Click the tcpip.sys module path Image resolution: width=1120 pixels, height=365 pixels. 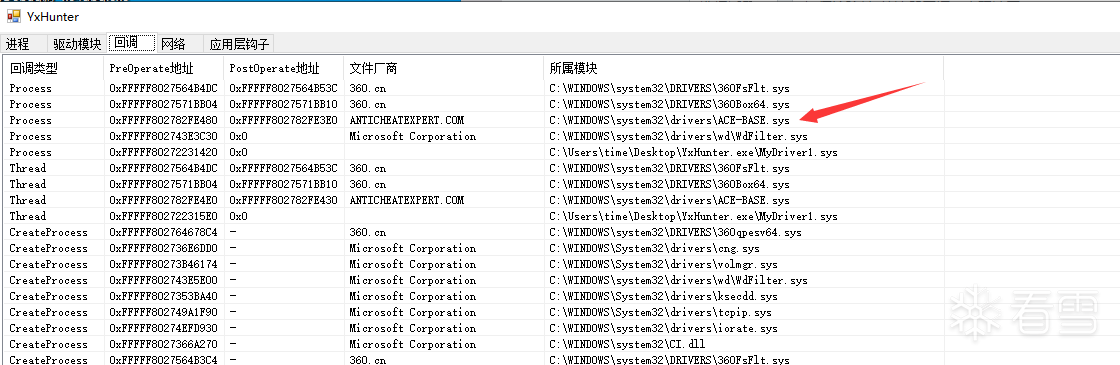point(661,312)
